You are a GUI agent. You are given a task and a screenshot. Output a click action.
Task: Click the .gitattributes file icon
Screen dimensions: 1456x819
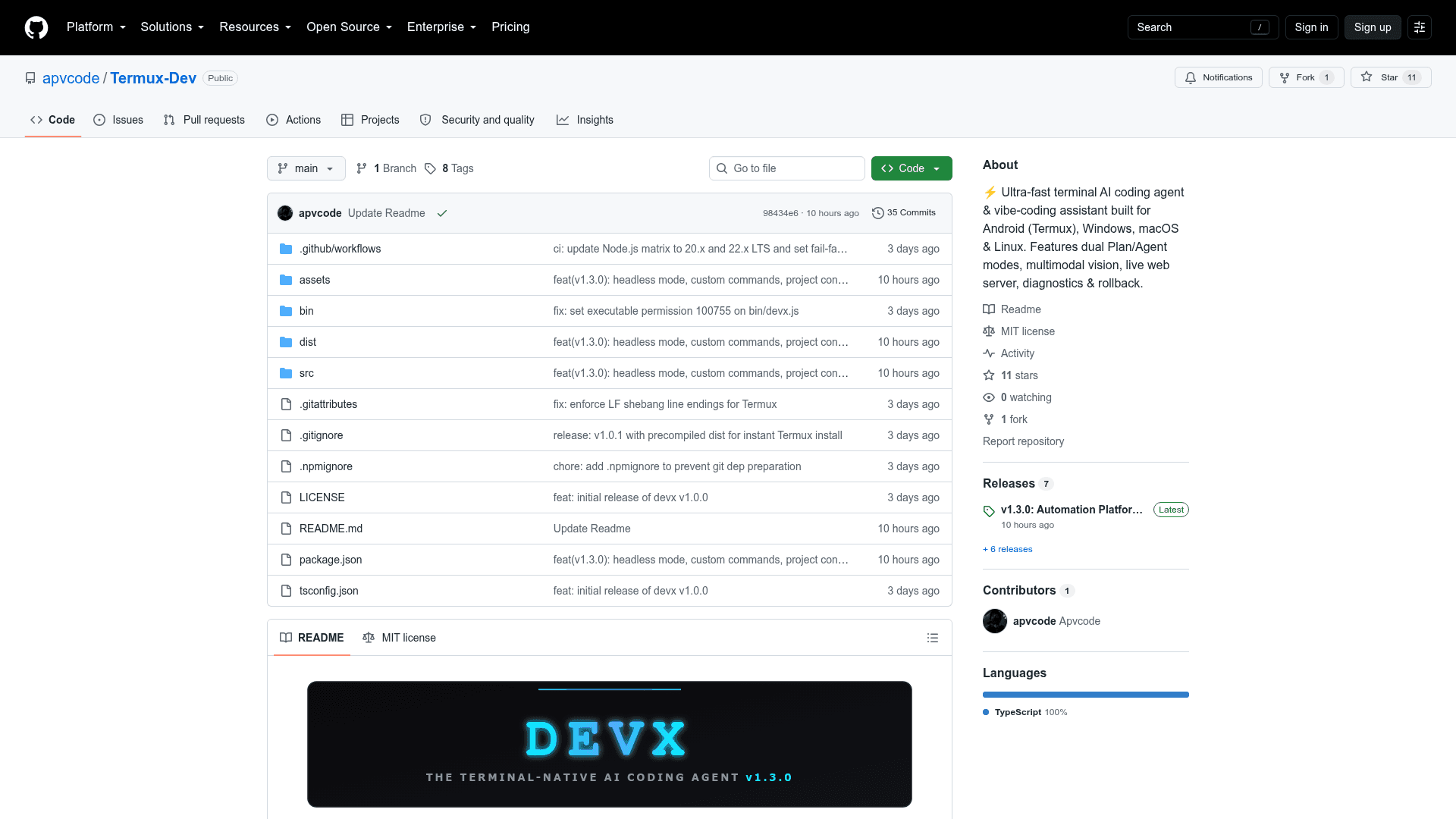286,404
